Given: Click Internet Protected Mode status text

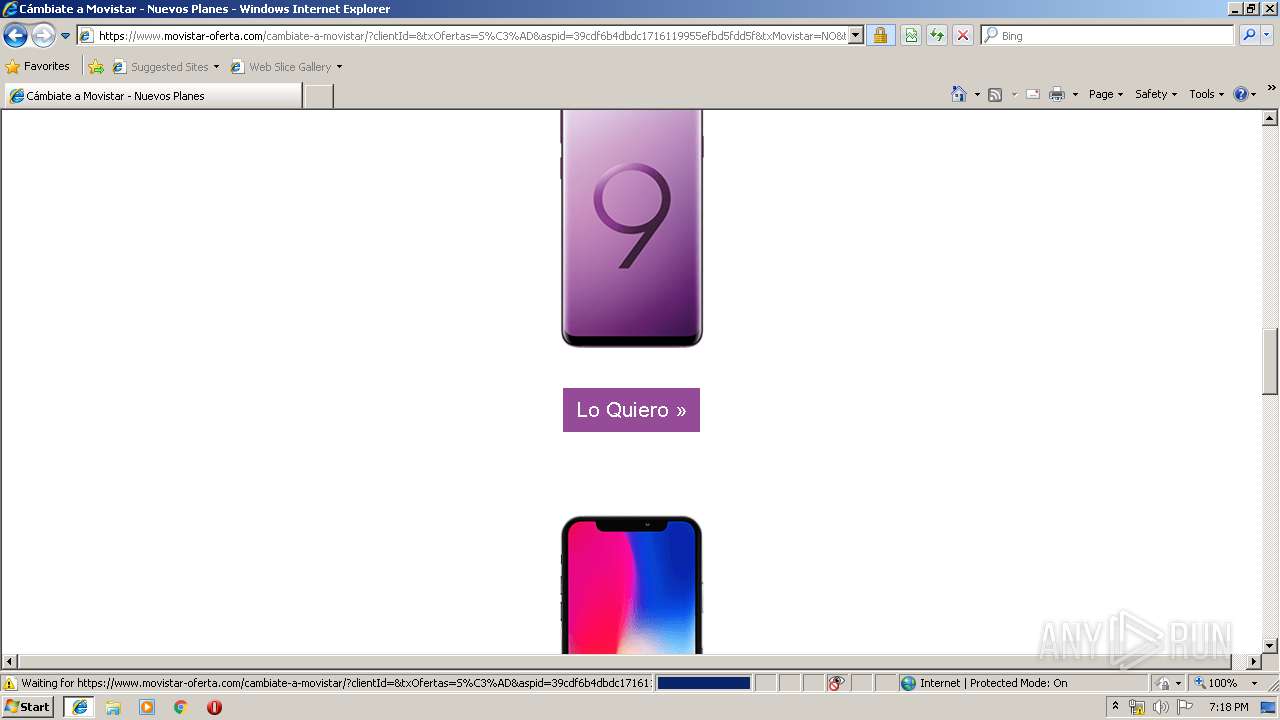Looking at the screenshot, I should pos(993,683).
